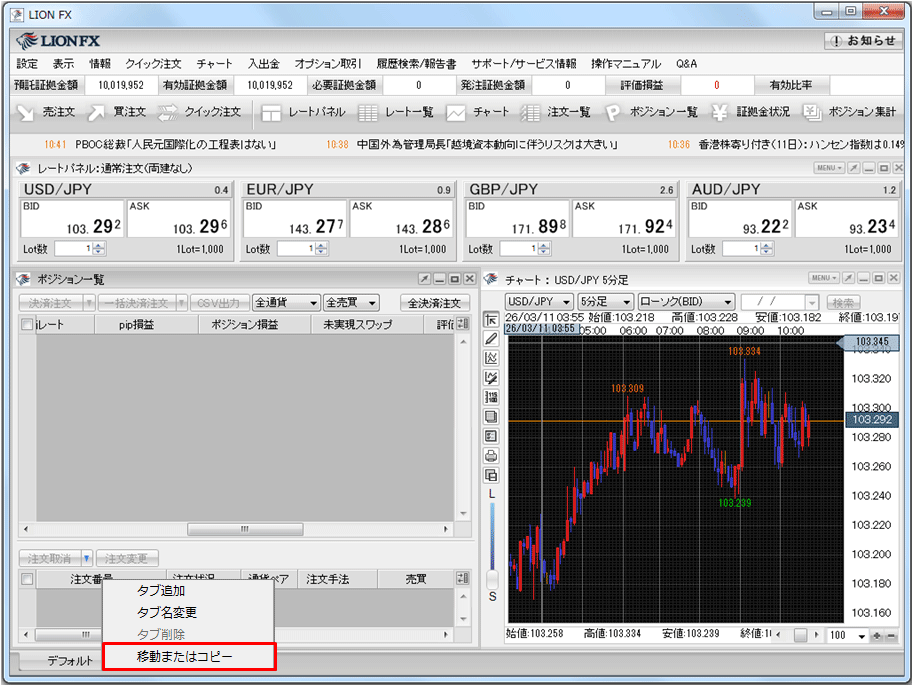Open the chart date picker dropdown

pyautogui.click(x=812, y=302)
